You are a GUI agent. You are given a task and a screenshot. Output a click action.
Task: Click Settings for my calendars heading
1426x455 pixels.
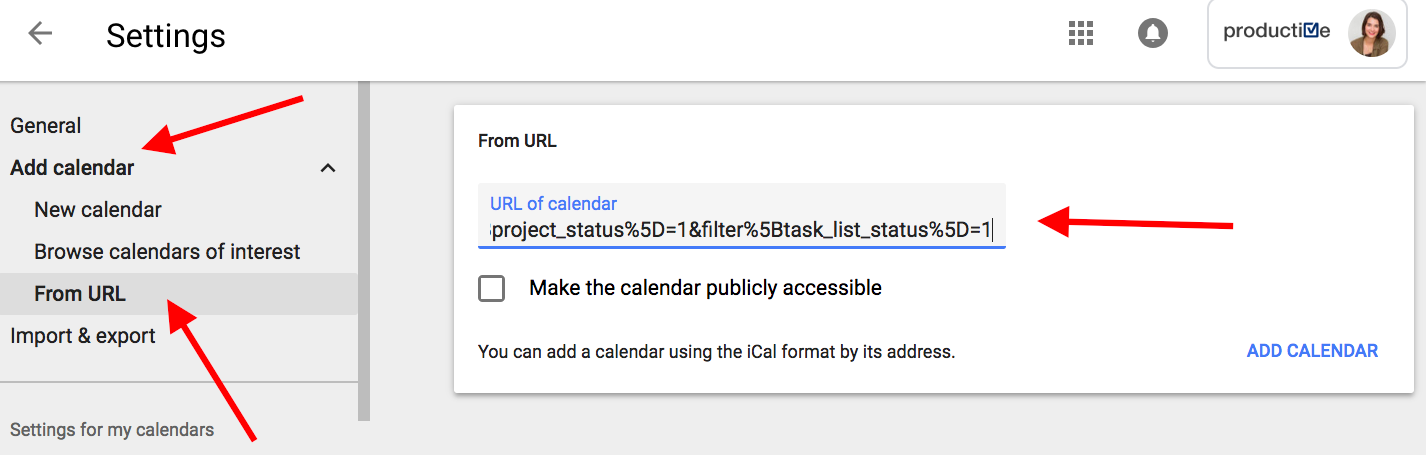pyautogui.click(x=112, y=430)
